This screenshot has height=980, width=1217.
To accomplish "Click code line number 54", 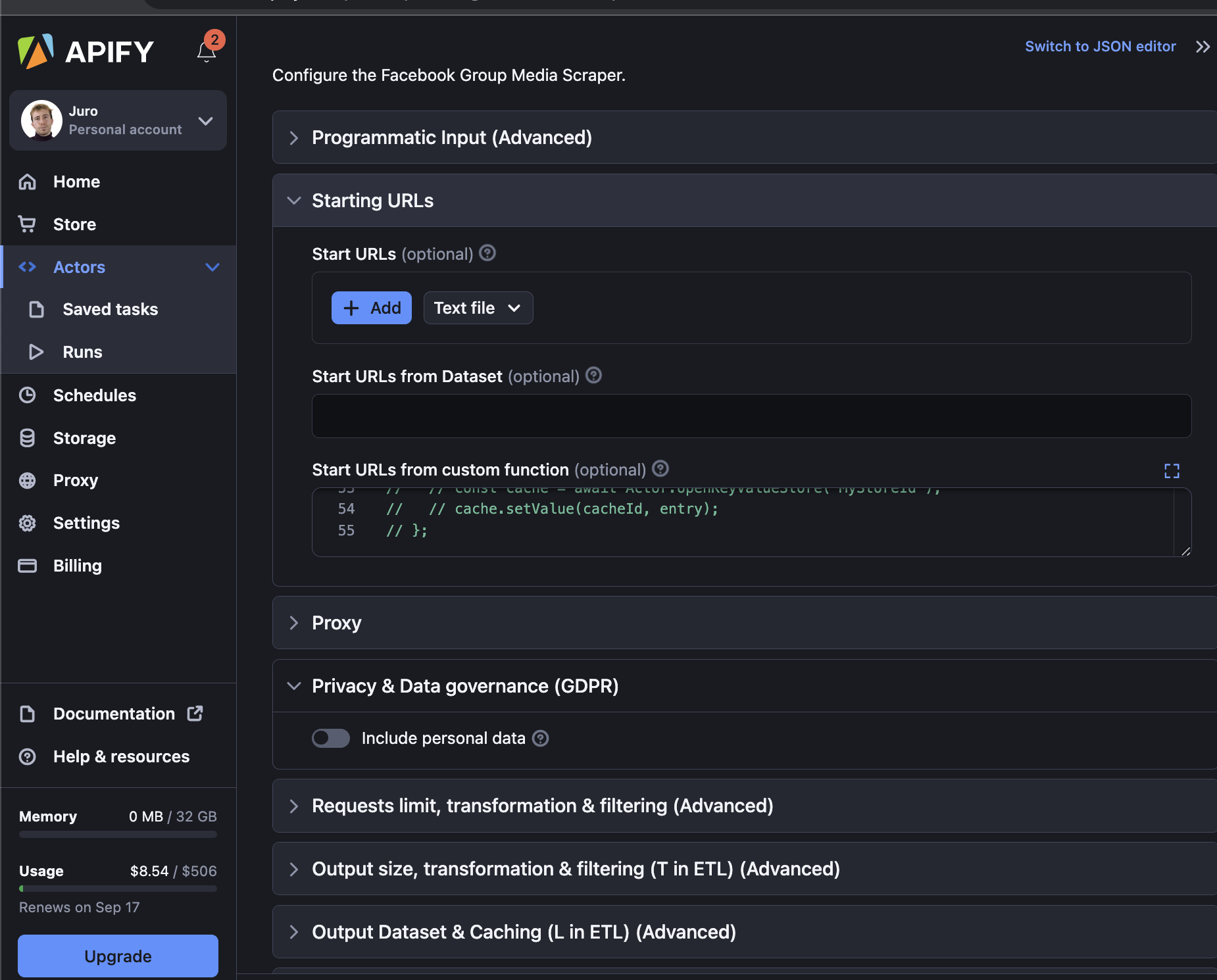I will 347,508.
